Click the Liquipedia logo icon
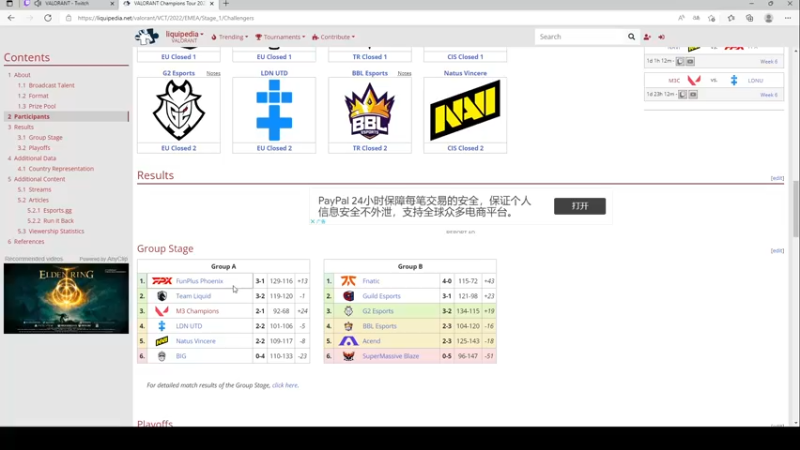 click(x=147, y=37)
